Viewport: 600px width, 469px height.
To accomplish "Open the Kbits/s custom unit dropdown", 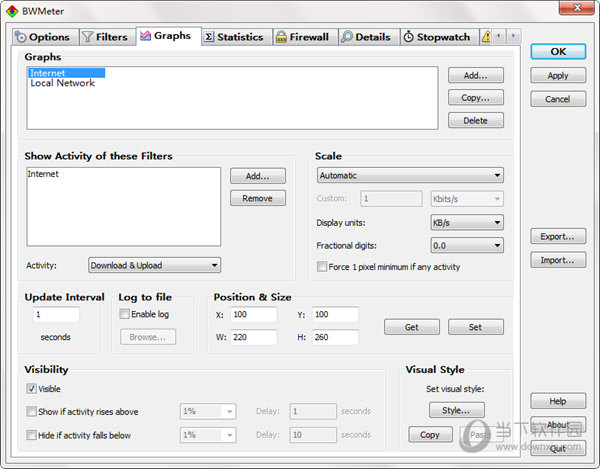I will point(467,199).
